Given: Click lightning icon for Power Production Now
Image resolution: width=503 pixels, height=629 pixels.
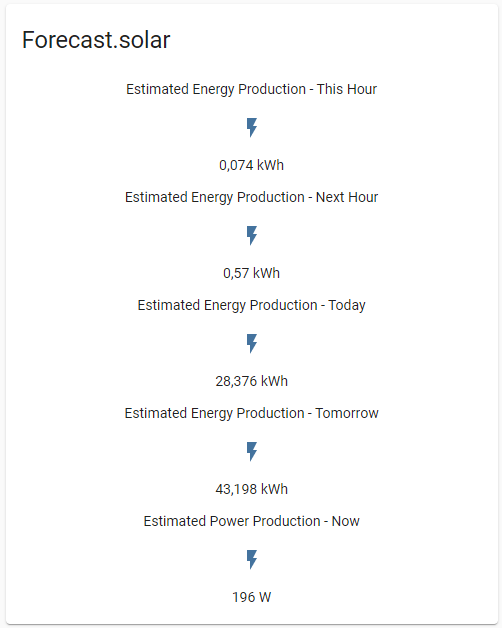Looking at the screenshot, I should click(x=252, y=559).
